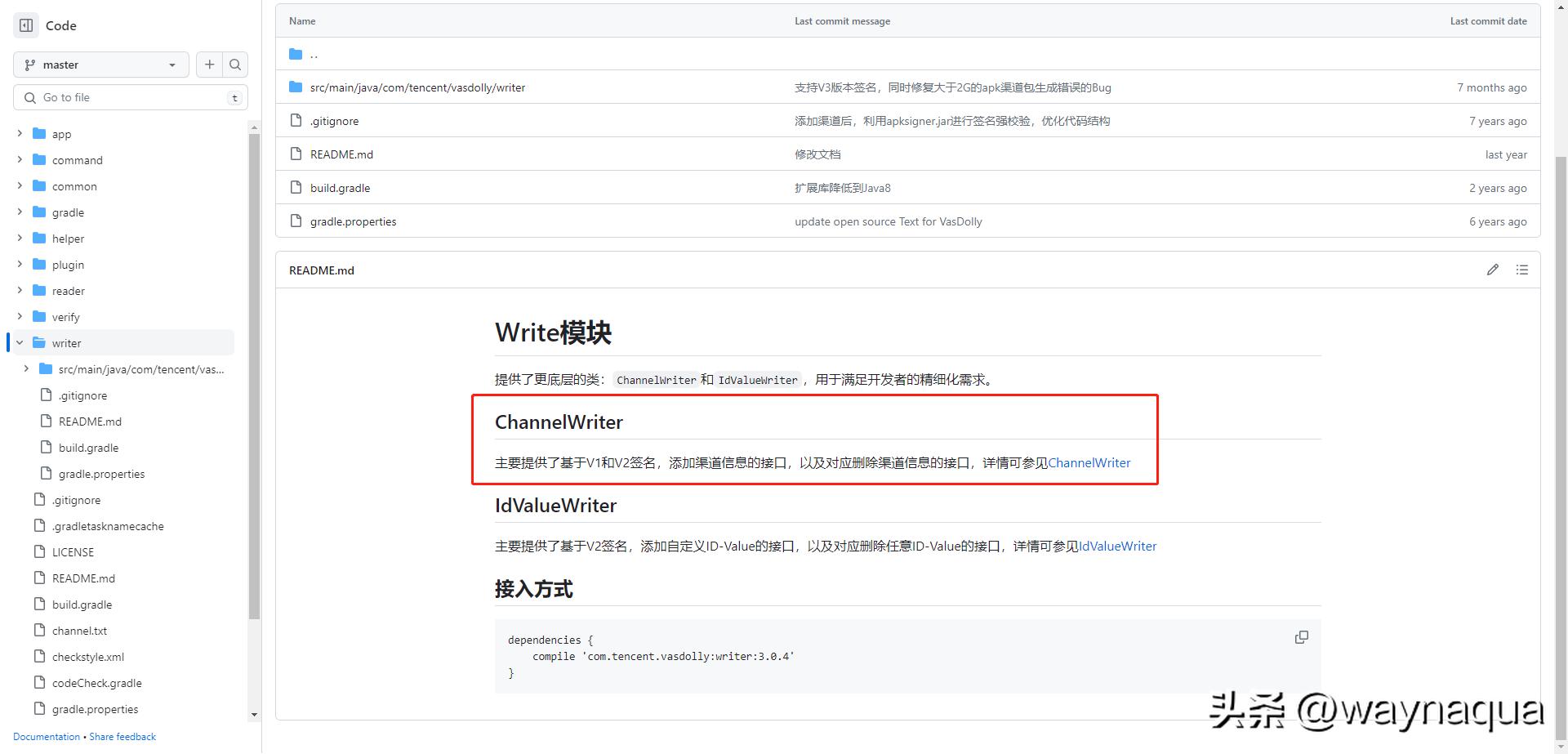The image size is (1568, 754).
Task: Click the Share feedback link
Action: 122,736
